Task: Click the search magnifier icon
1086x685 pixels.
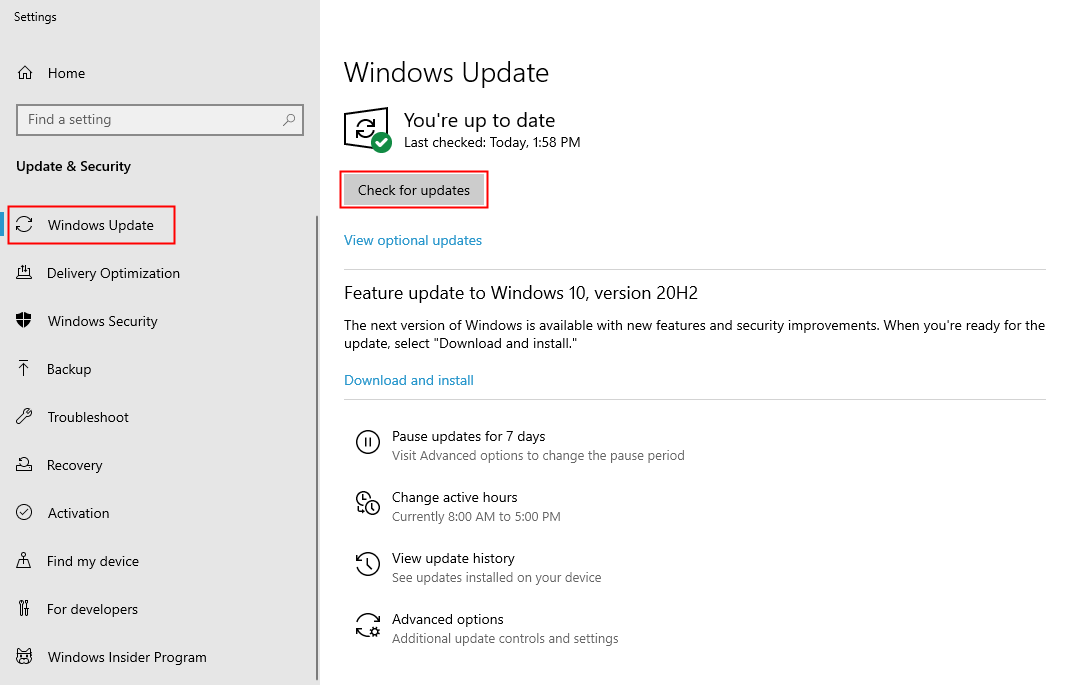Action: pos(289,120)
